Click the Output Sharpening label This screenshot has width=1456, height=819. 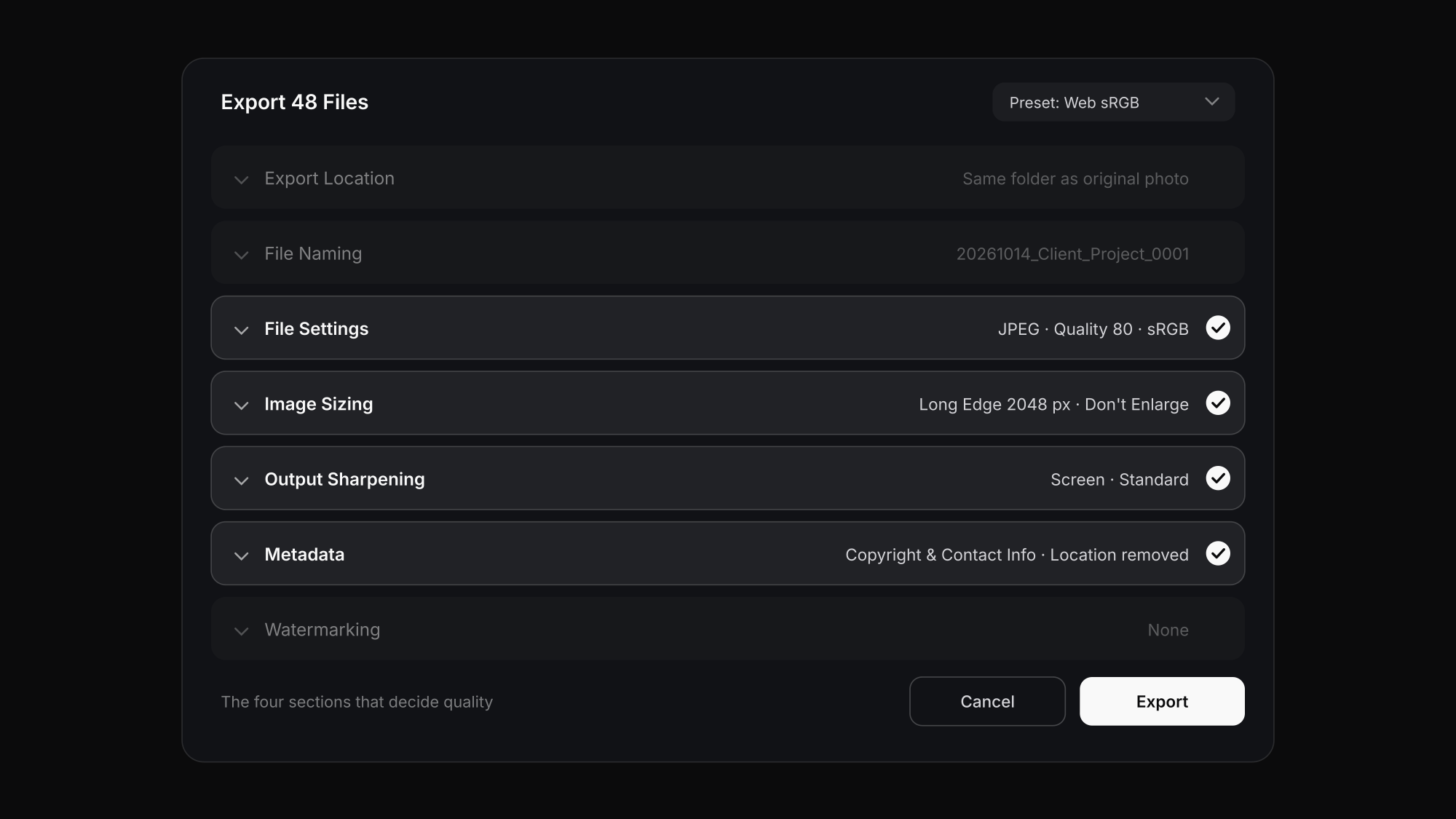(344, 479)
